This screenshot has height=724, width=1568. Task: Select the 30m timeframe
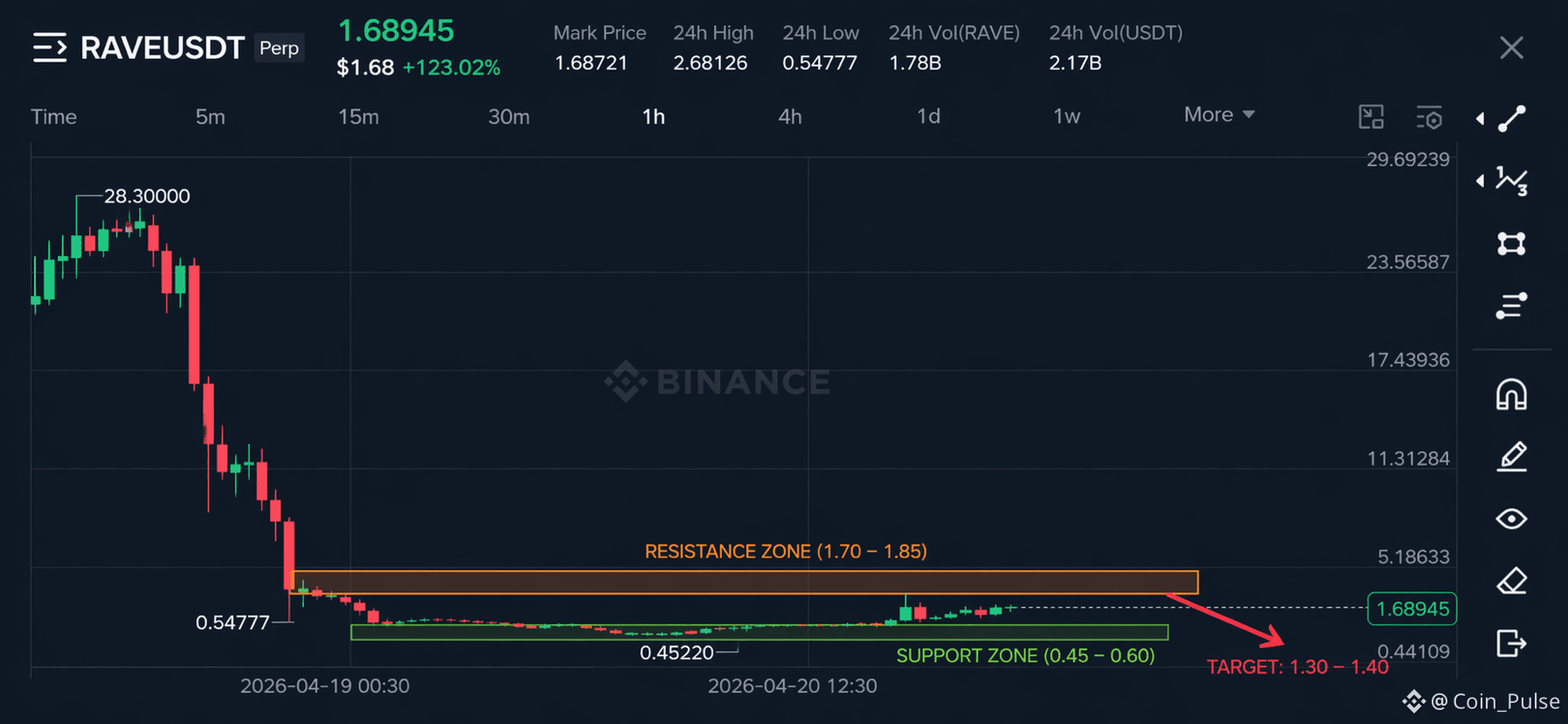tap(509, 116)
